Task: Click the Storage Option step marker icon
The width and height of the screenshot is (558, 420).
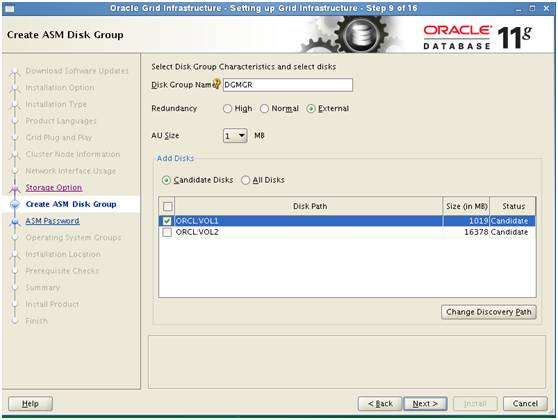Action: point(15,188)
